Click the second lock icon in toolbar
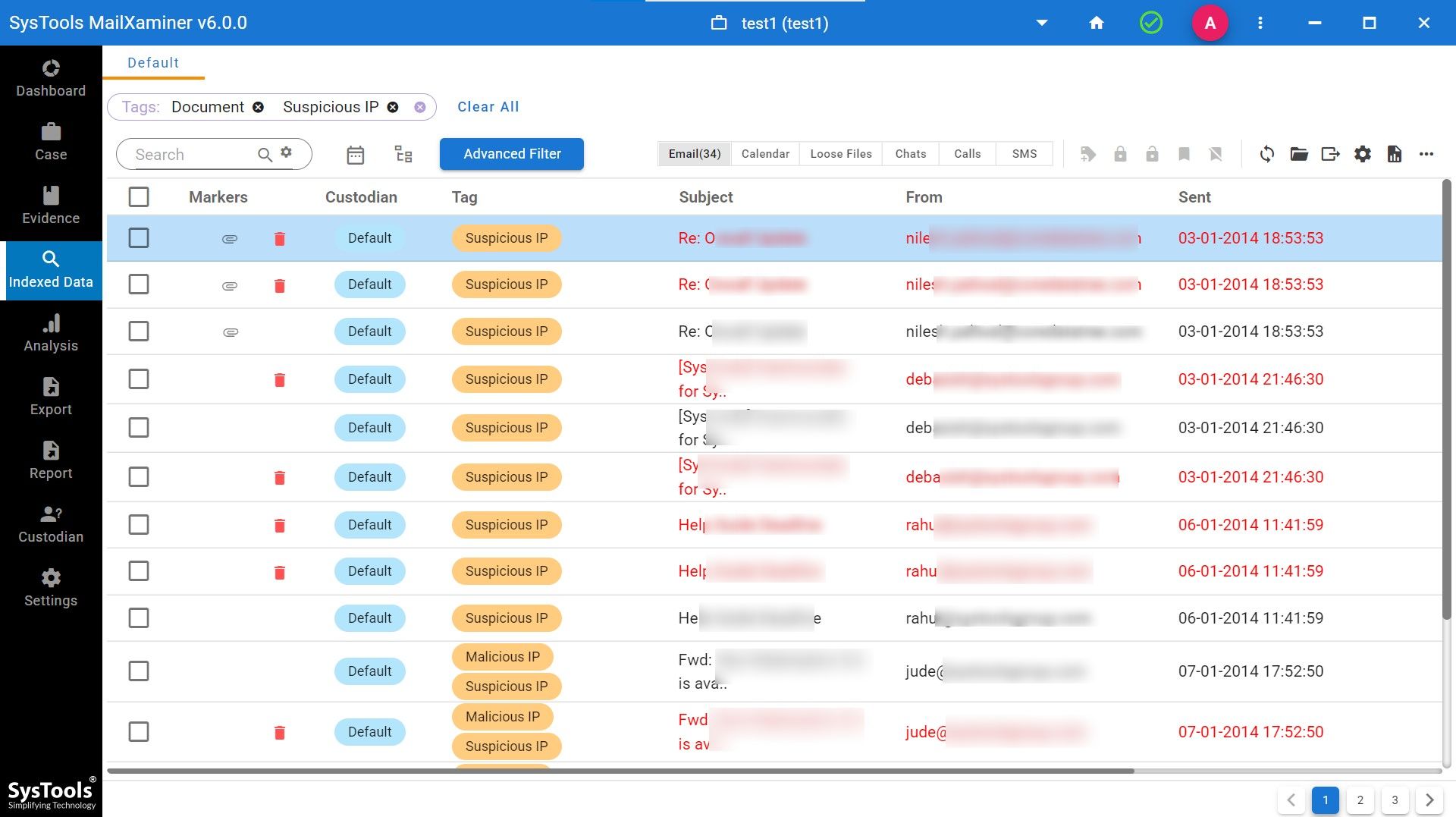 coord(1152,154)
